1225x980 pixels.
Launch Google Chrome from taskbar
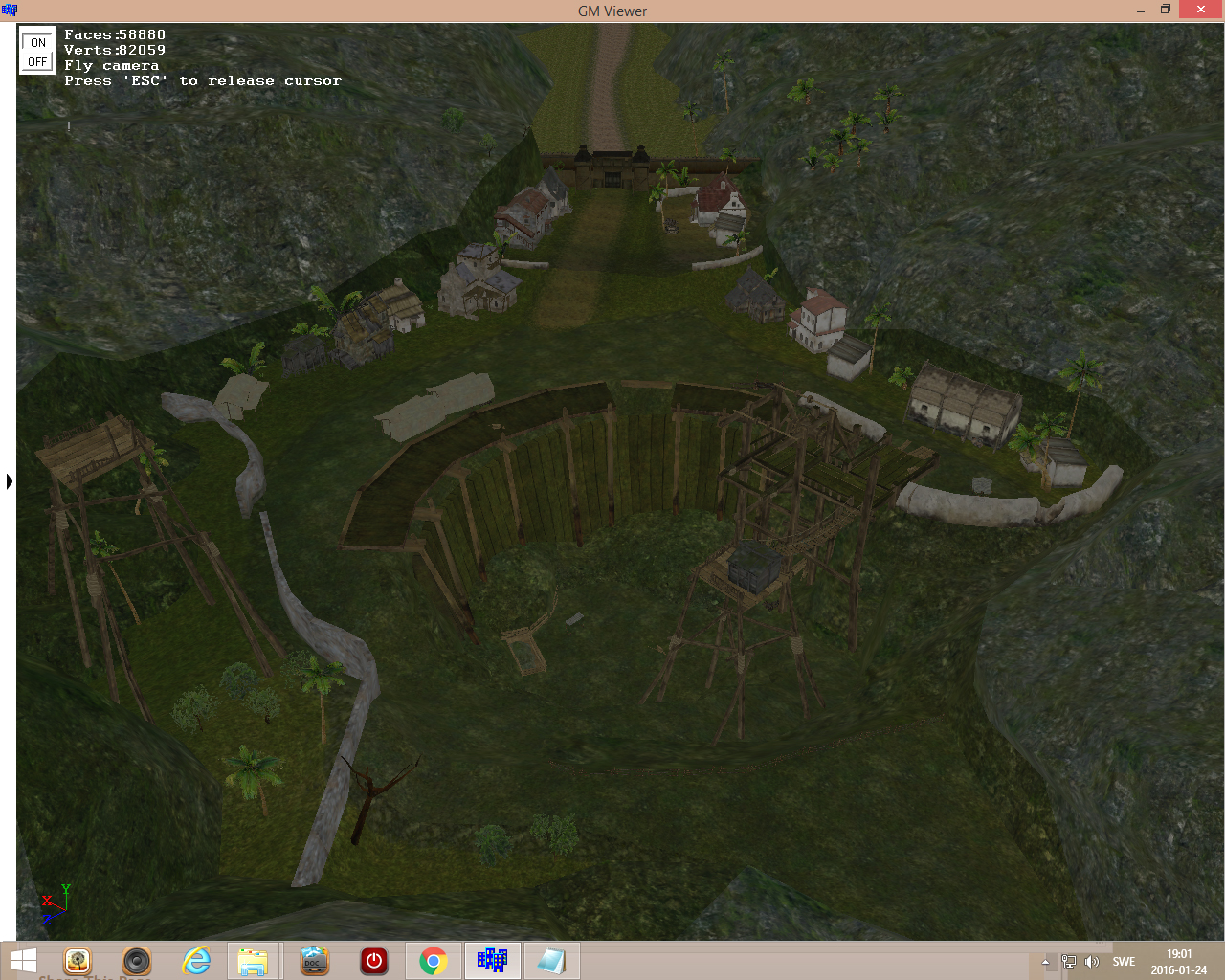(x=434, y=961)
